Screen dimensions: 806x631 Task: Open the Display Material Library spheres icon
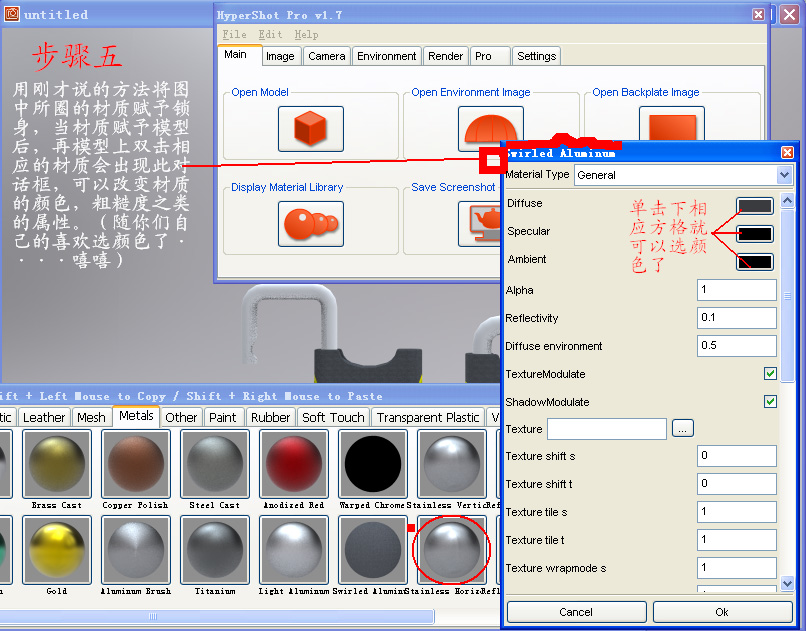pos(310,224)
